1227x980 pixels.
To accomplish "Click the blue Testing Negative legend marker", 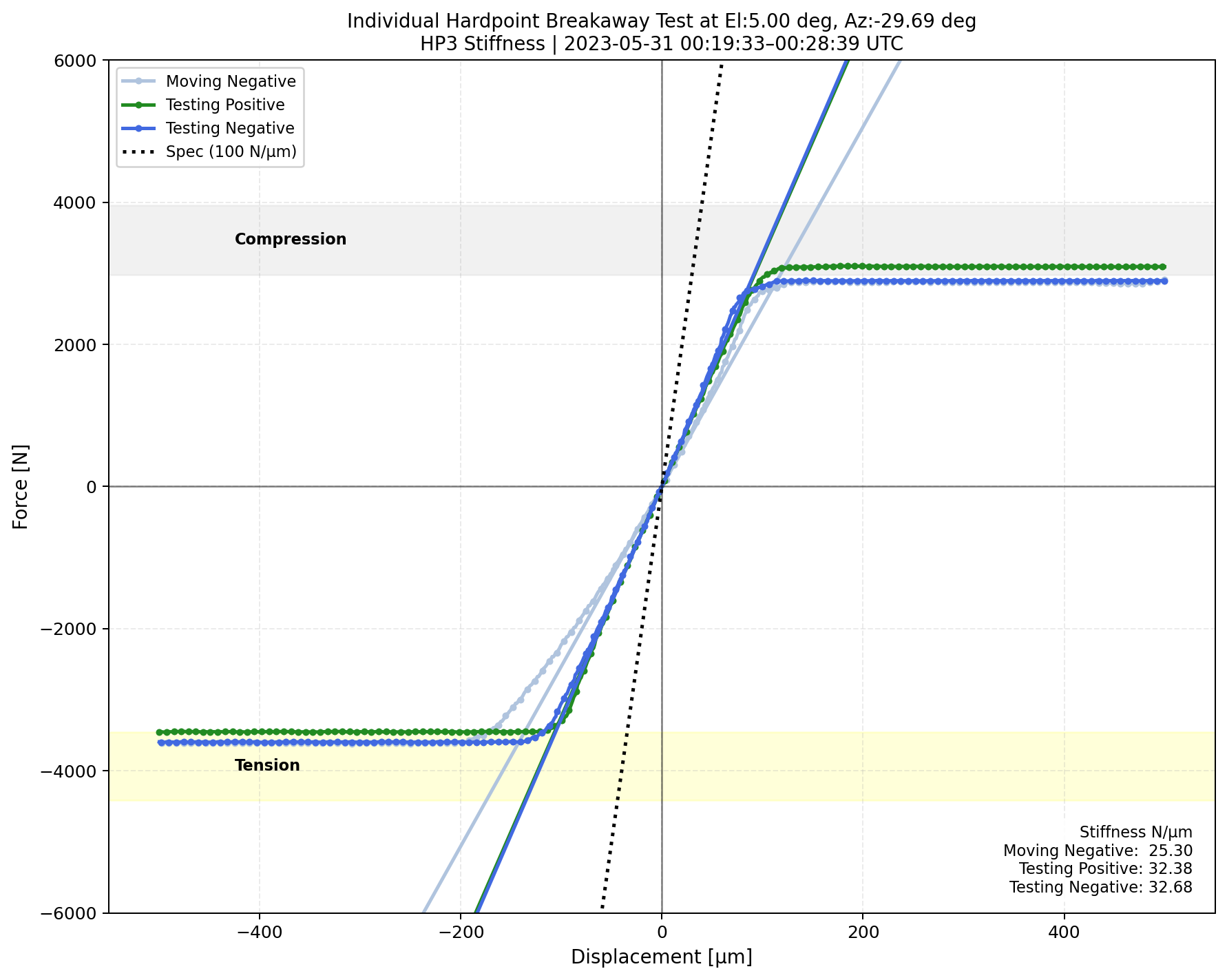I will coord(140,128).
